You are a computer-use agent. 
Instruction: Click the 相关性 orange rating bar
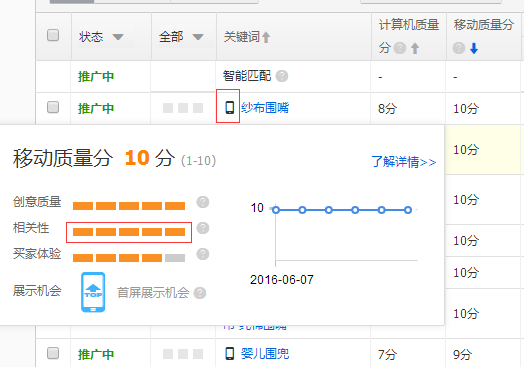pyautogui.click(x=129, y=232)
